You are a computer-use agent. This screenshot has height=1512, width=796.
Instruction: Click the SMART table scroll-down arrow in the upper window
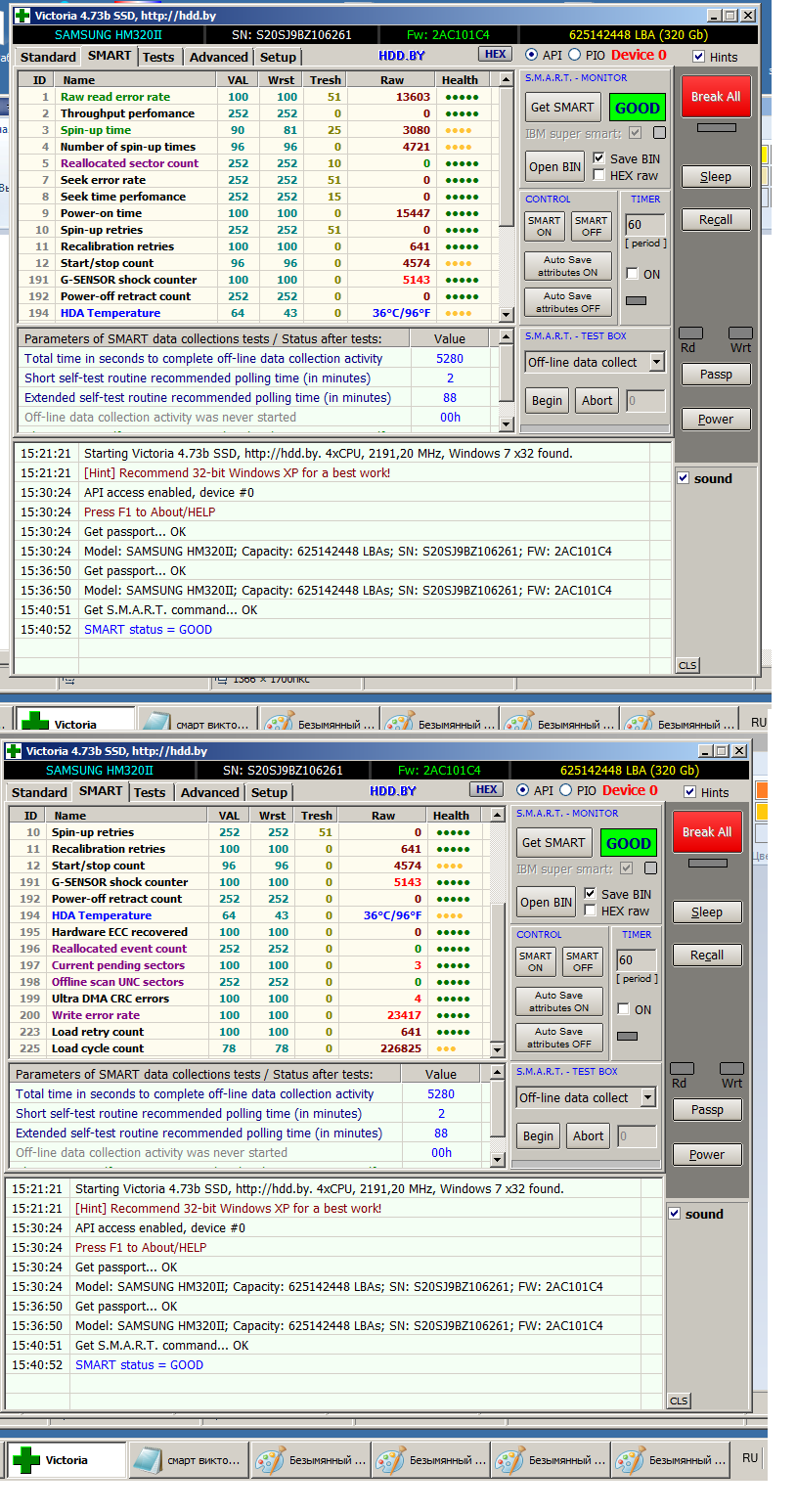506,315
